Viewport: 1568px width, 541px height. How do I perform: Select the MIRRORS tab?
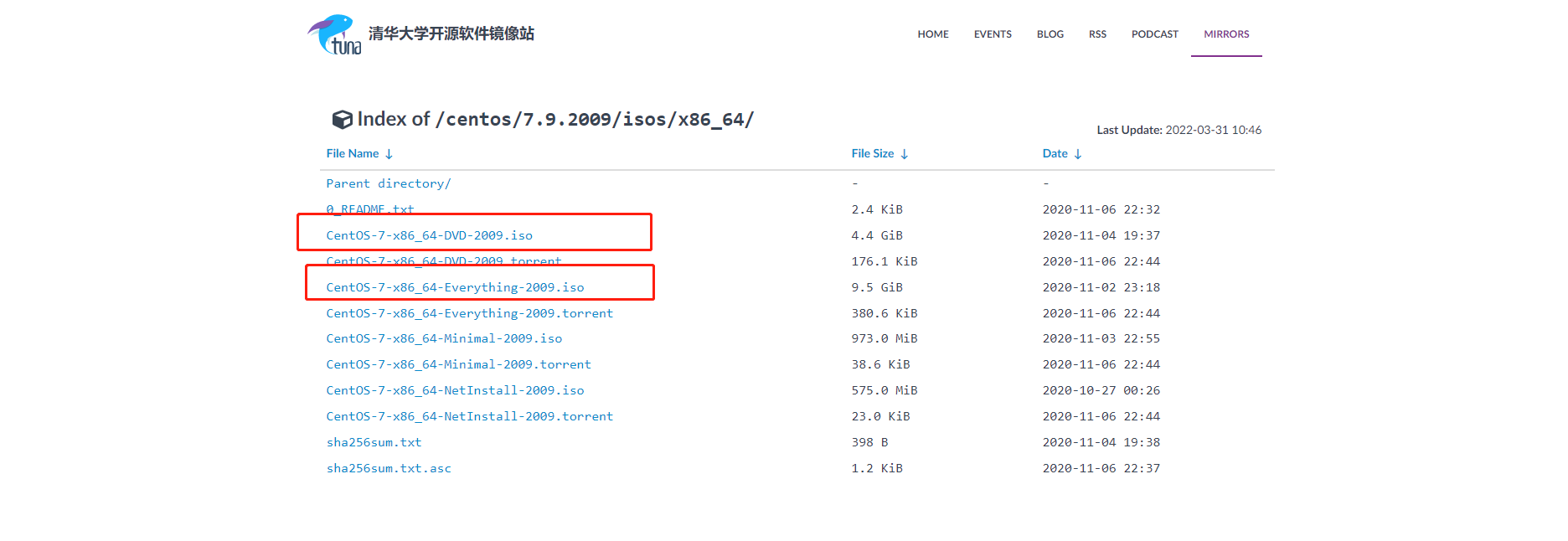1226,34
